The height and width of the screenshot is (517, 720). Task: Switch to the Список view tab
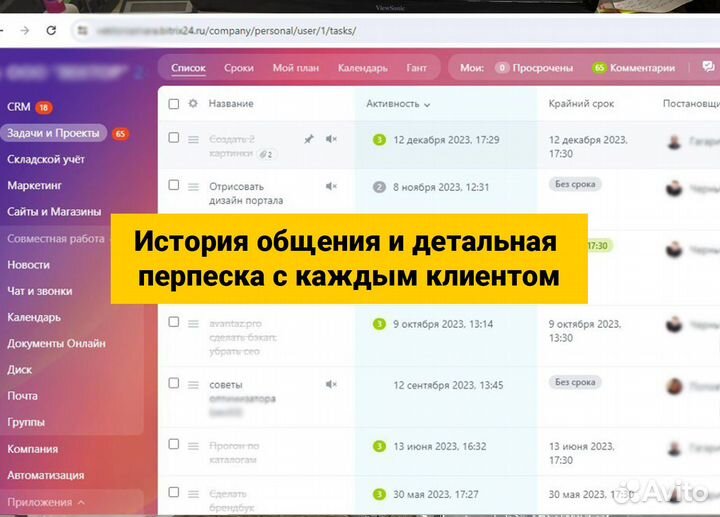coord(188,68)
